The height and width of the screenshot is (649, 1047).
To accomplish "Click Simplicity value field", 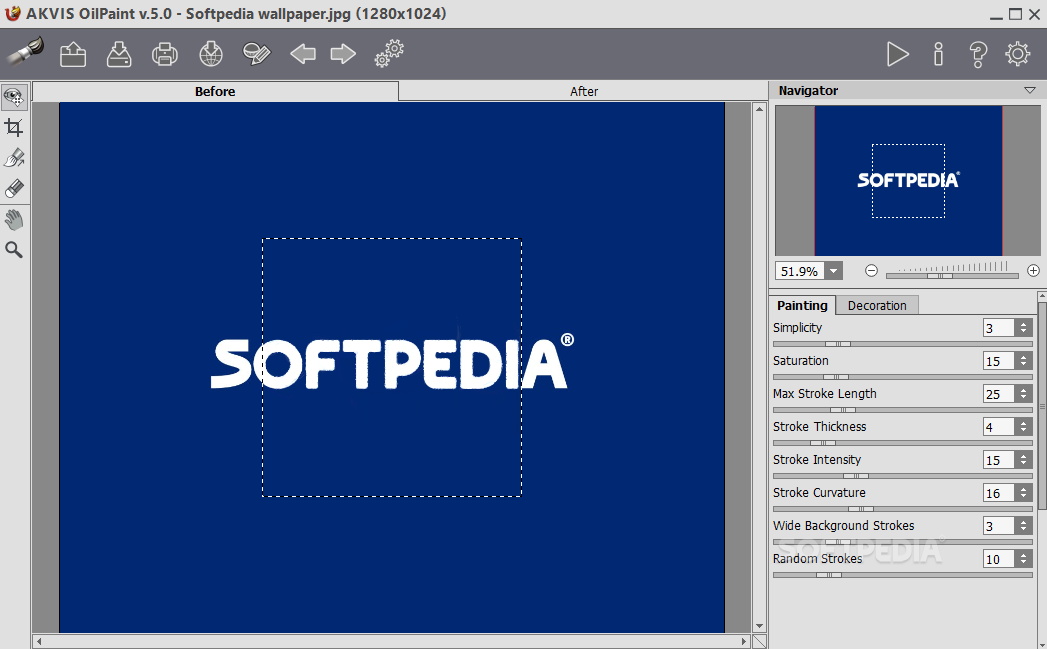I will (x=998, y=328).
